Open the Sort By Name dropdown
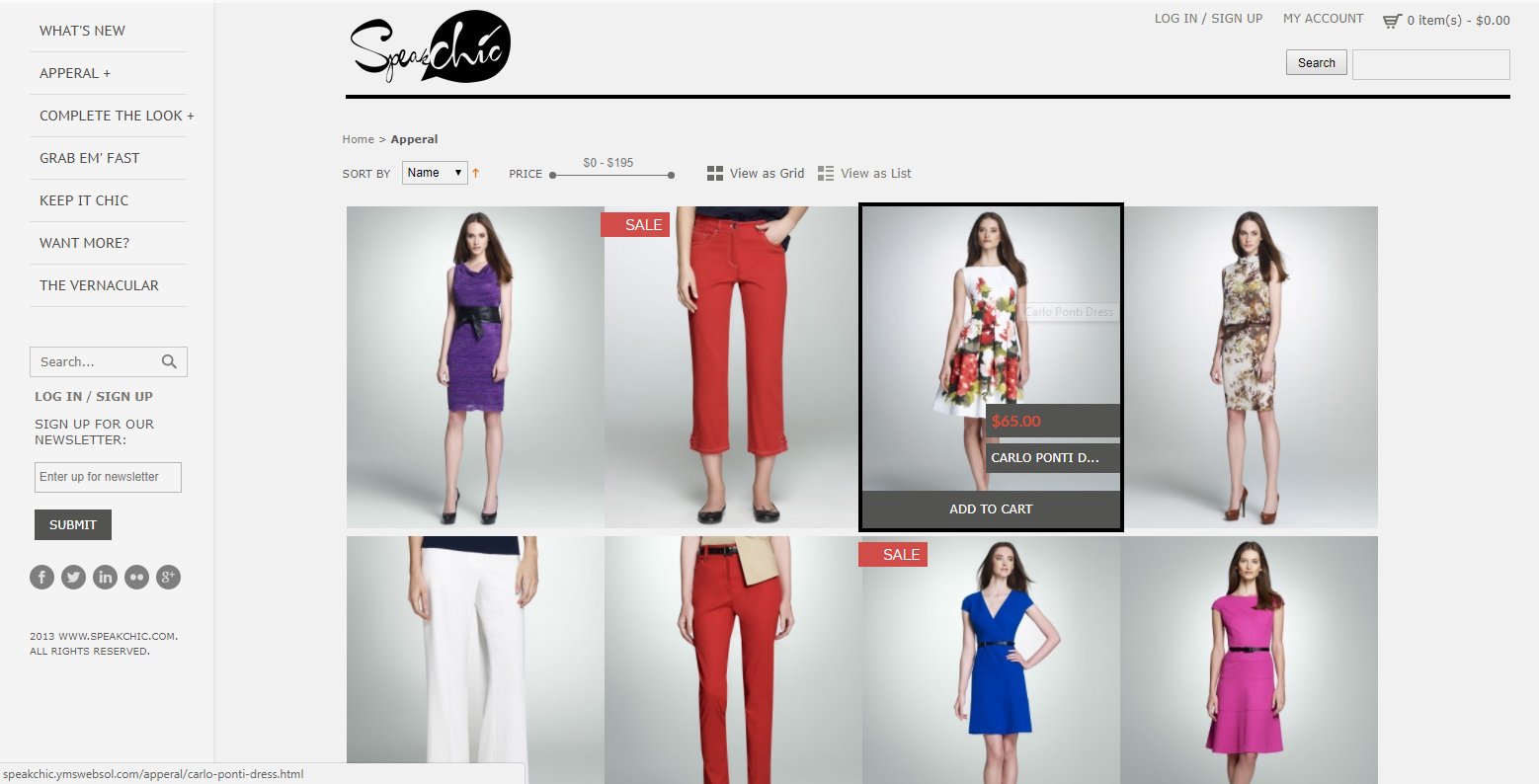 pyautogui.click(x=435, y=173)
